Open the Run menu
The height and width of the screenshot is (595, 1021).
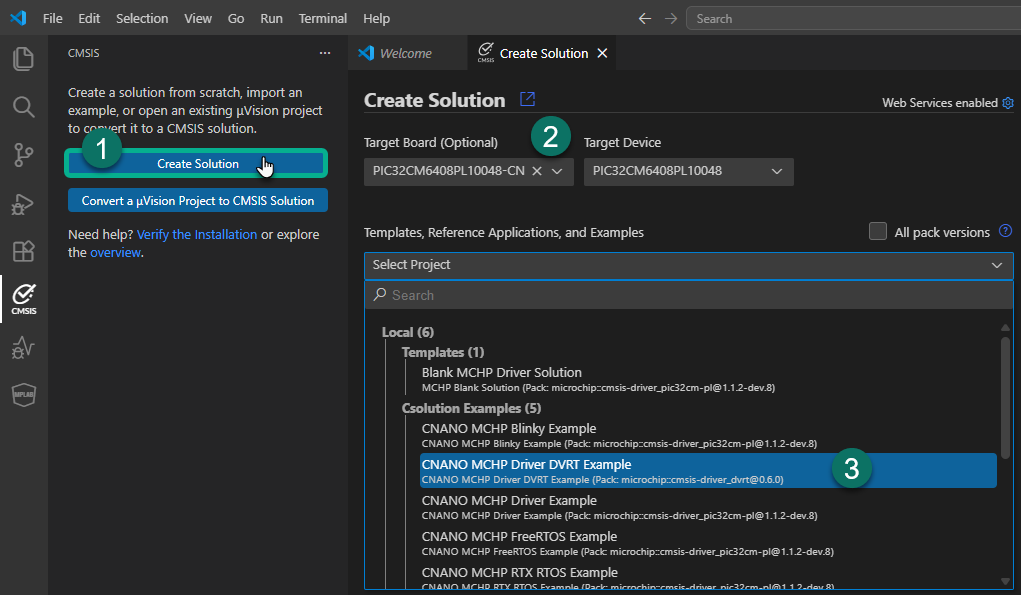point(272,18)
